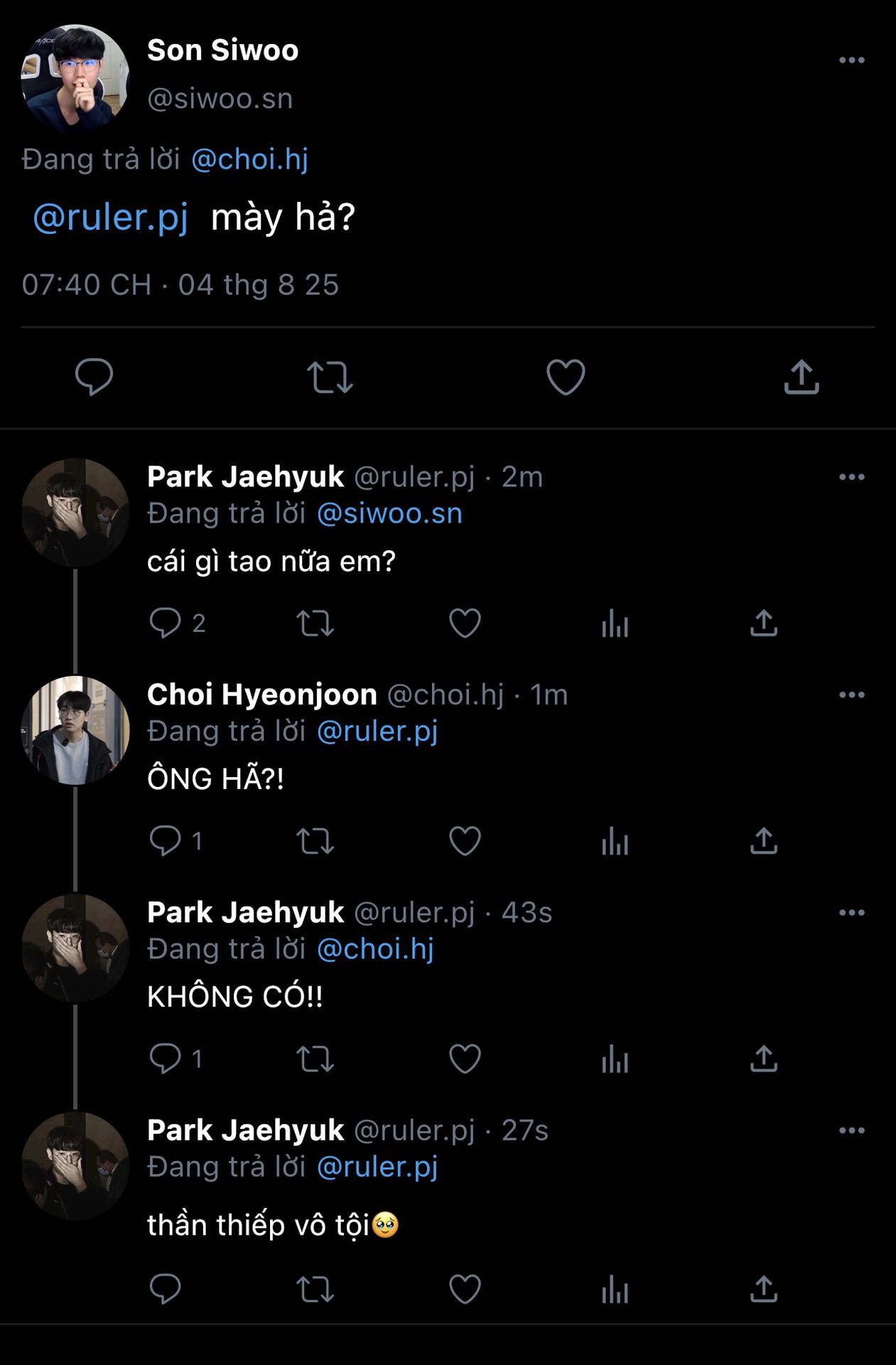The height and width of the screenshot is (1365, 896).
Task: Retweet the "ÔNG HÃ?!" reply
Action: pos(315,841)
